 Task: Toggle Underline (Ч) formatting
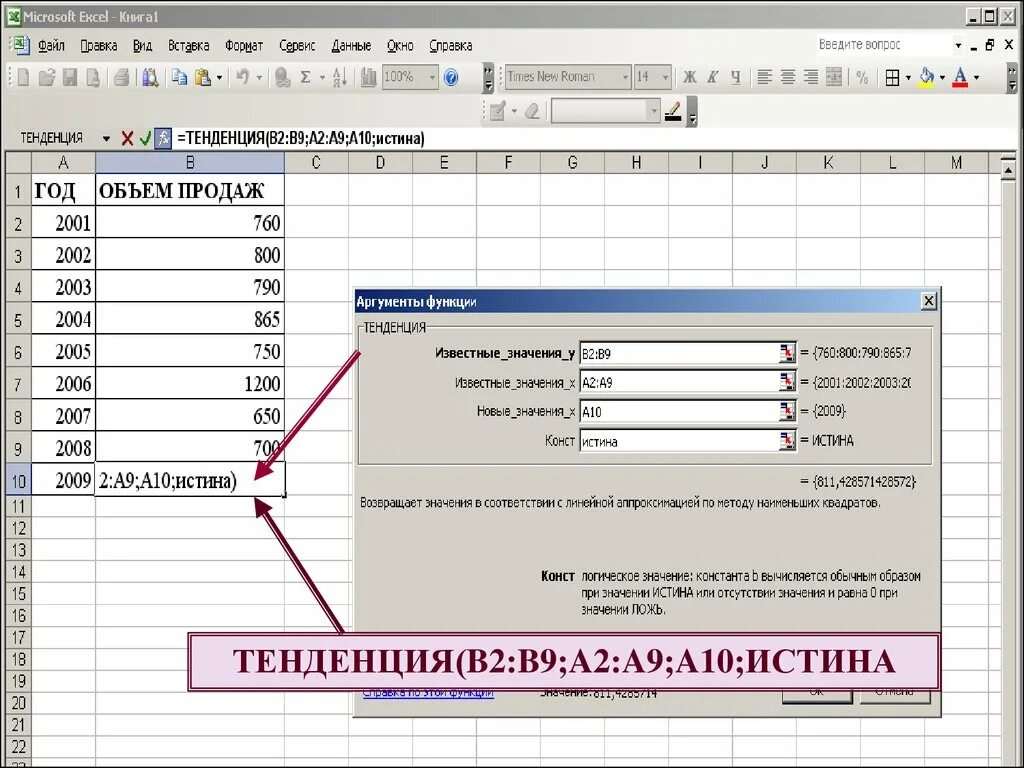pos(735,78)
